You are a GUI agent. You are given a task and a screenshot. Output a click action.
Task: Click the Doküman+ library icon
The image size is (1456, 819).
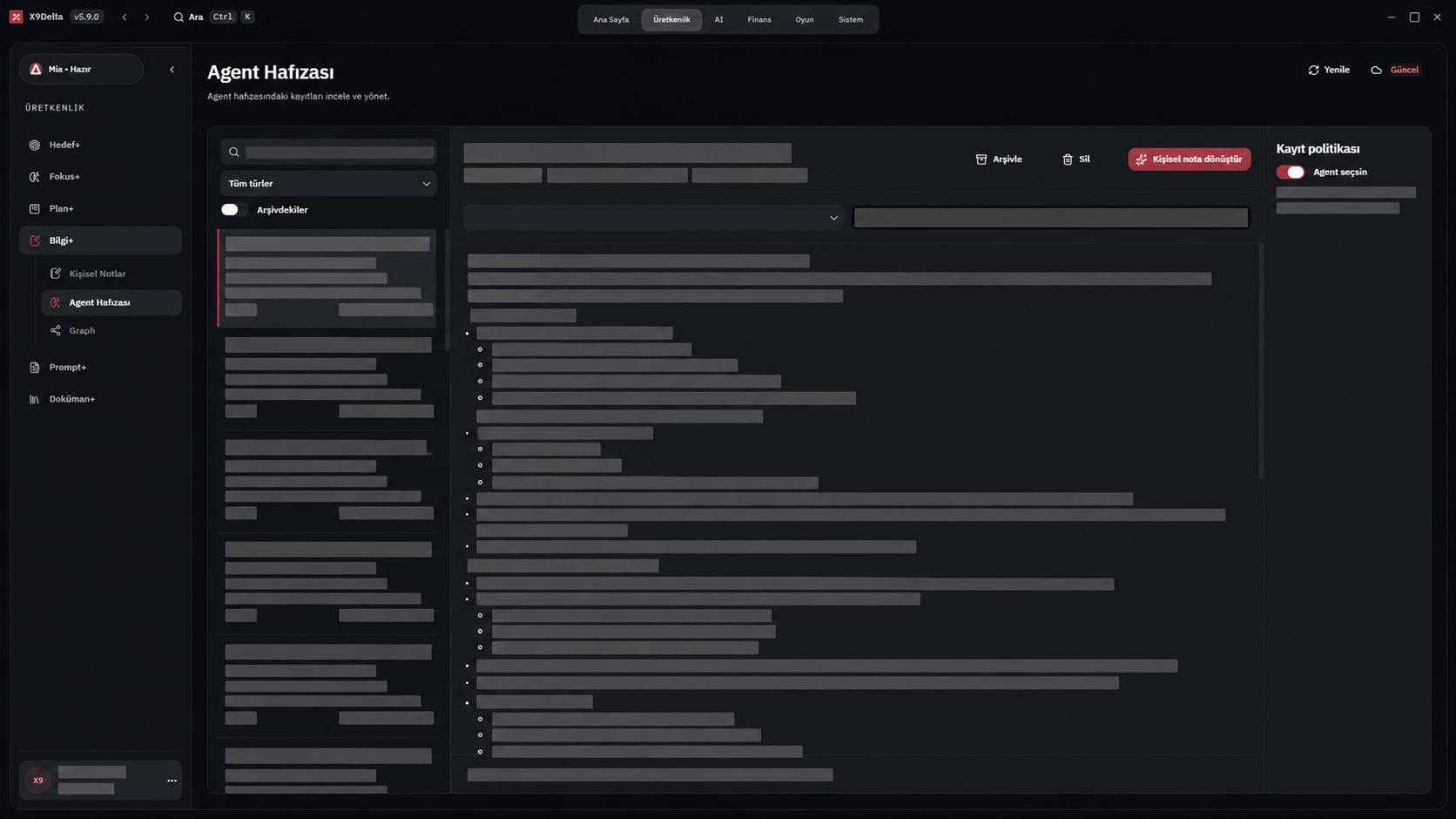pos(35,399)
